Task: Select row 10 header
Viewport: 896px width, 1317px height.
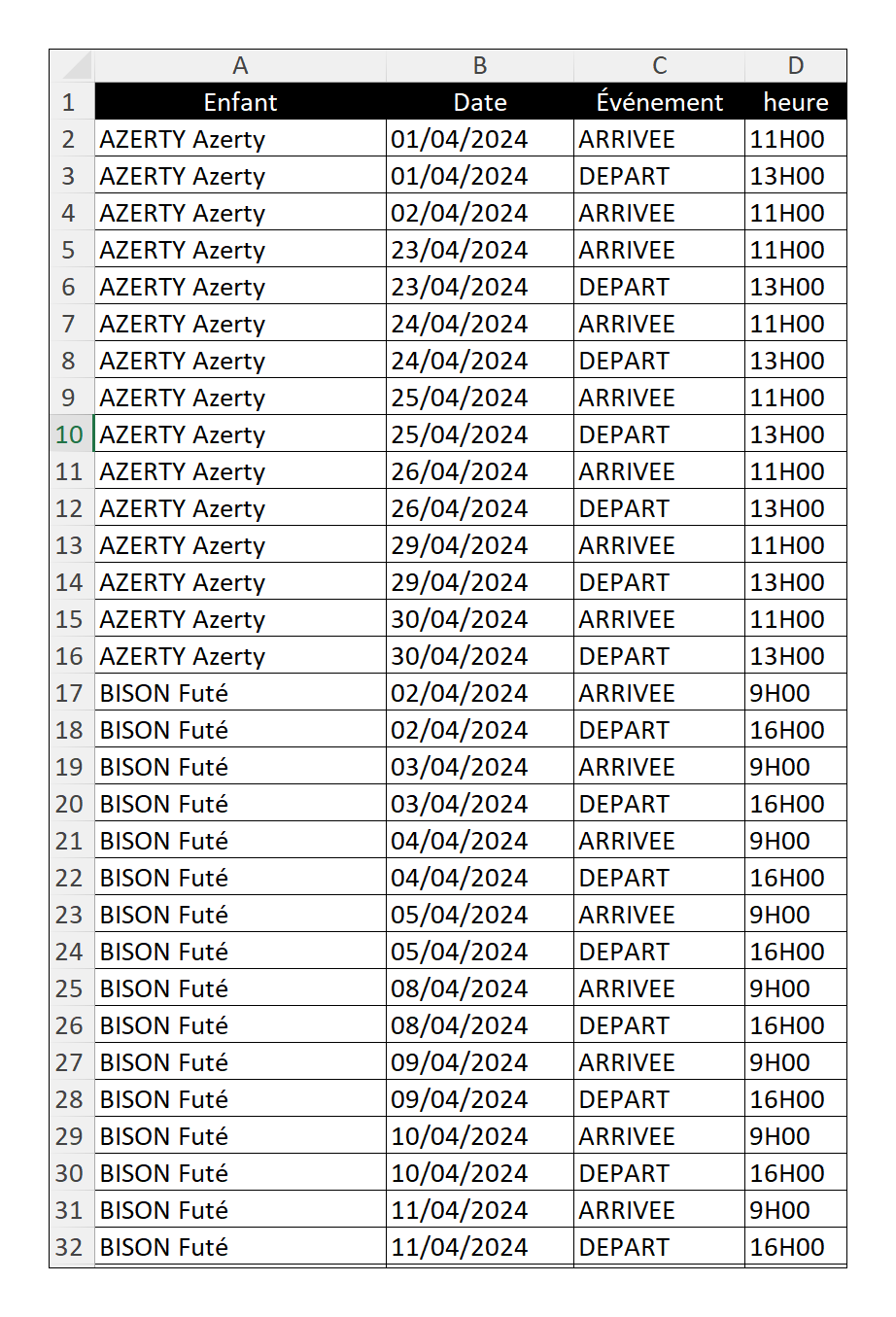Action: (72, 434)
